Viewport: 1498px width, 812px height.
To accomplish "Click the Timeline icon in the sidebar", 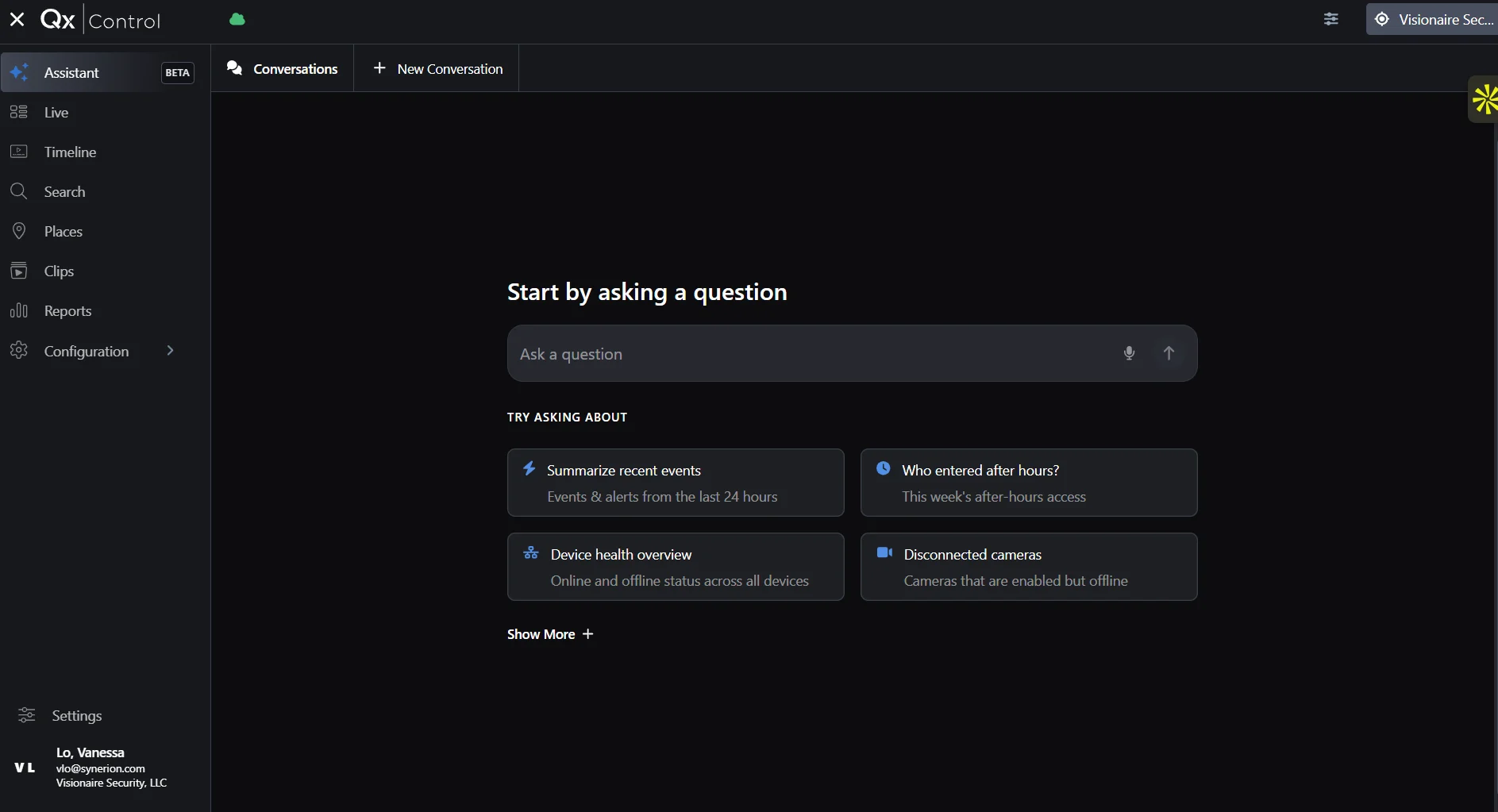I will pos(19,152).
